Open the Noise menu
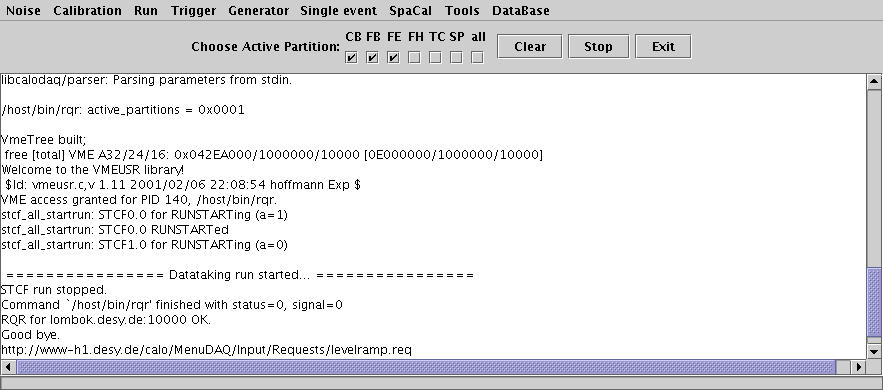Viewport: 883px width, 390px height. coord(23,11)
